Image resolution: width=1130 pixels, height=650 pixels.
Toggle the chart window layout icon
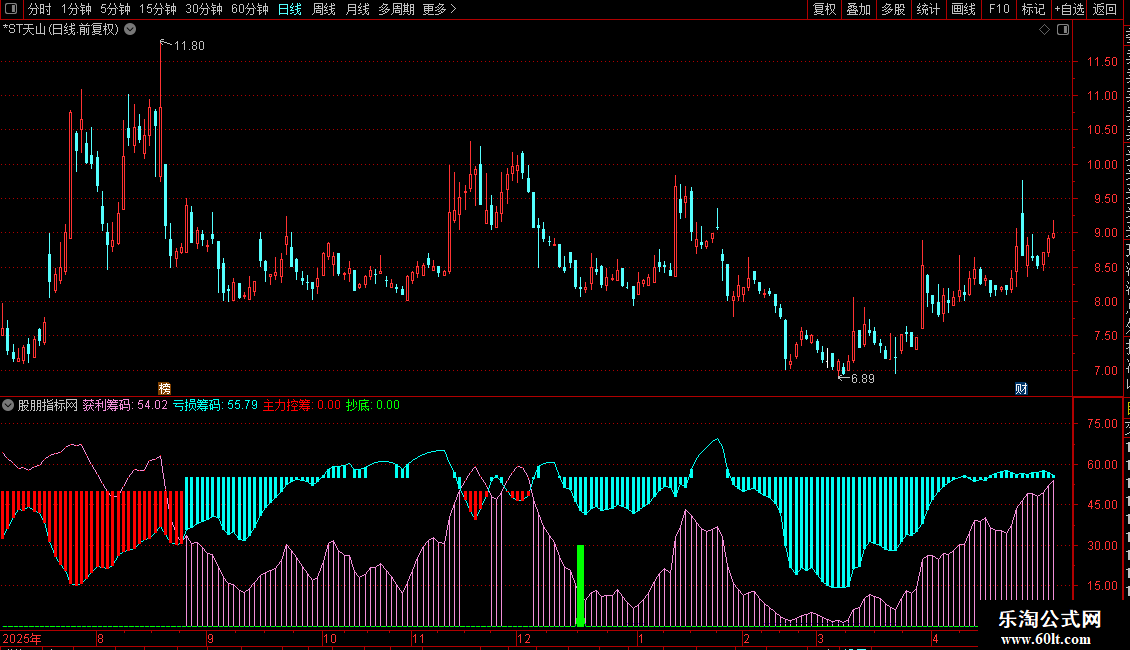tap(1063, 30)
